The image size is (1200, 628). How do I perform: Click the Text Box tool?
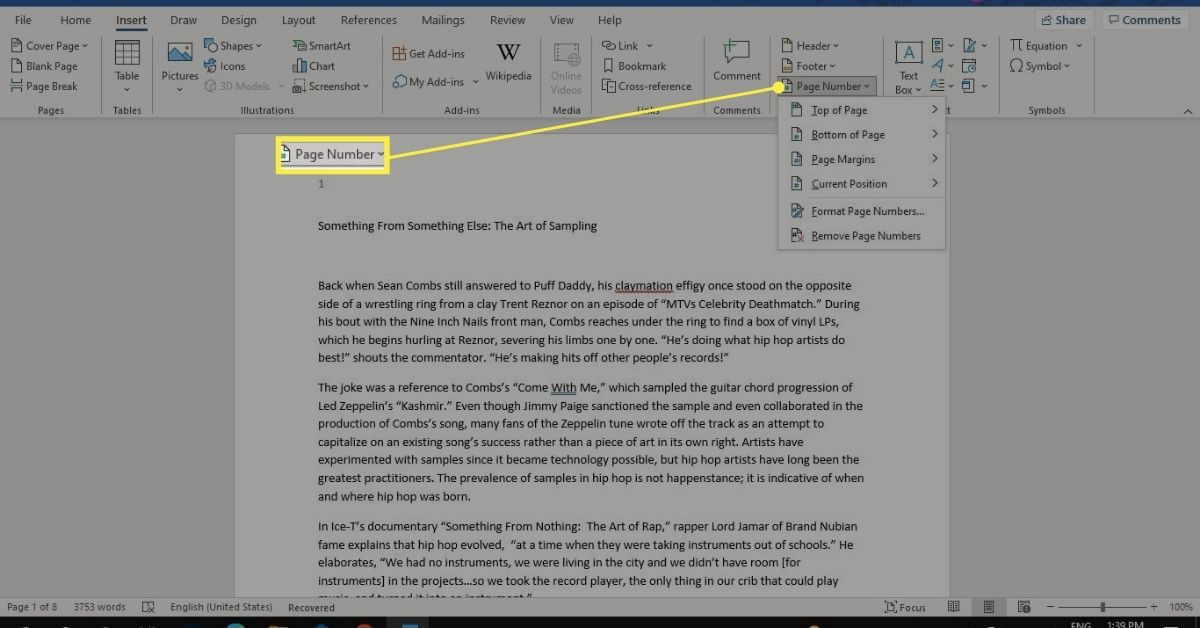(908, 66)
